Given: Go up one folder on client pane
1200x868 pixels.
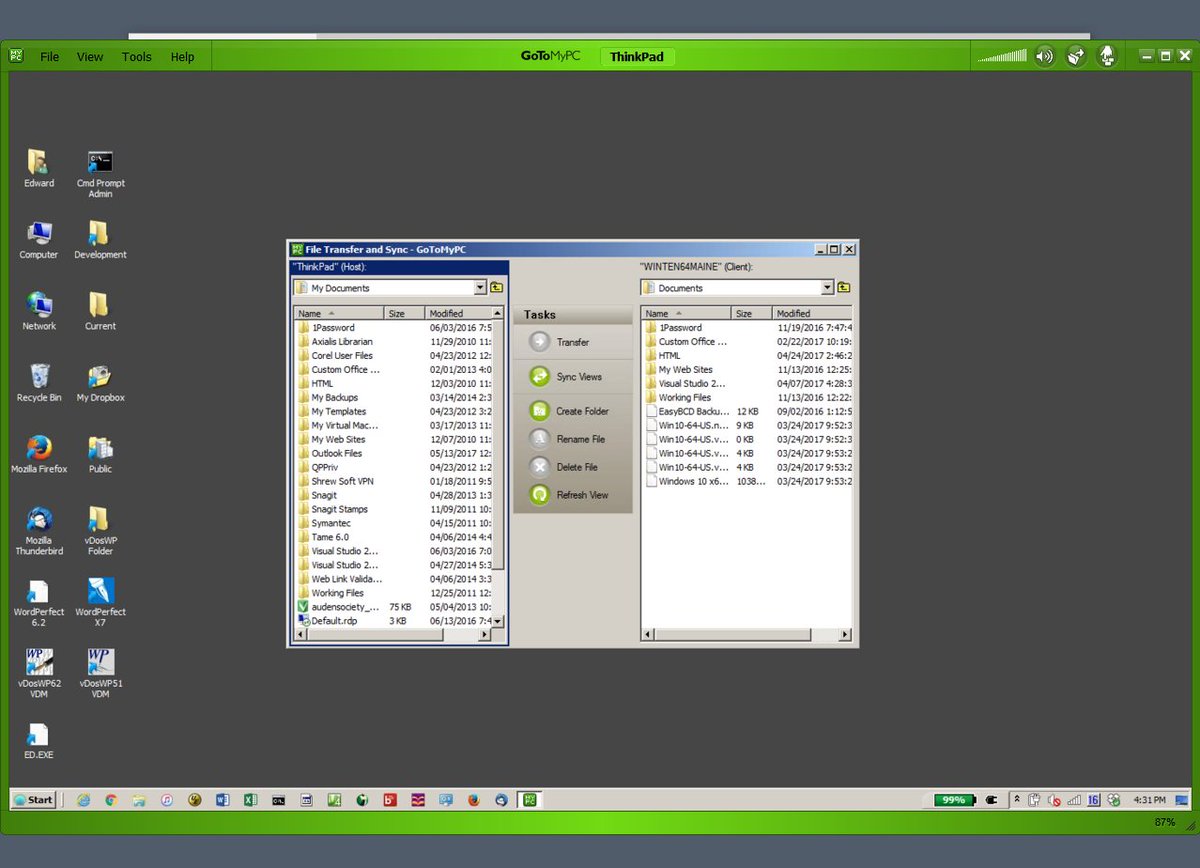Looking at the screenshot, I should pyautogui.click(x=844, y=288).
